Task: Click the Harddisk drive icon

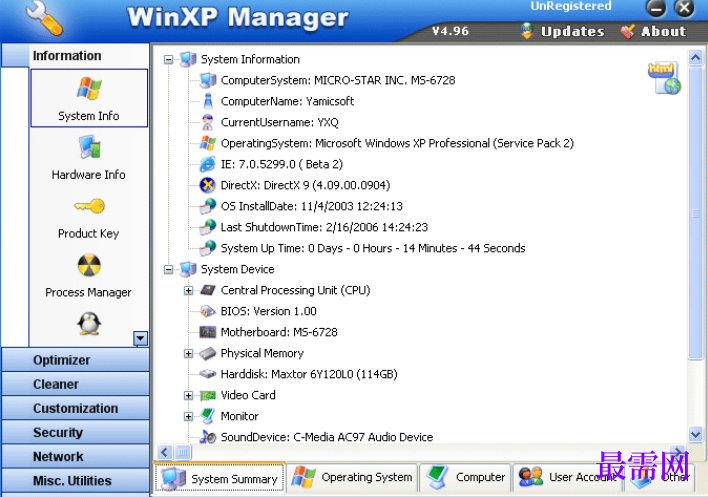Action: coord(208,374)
